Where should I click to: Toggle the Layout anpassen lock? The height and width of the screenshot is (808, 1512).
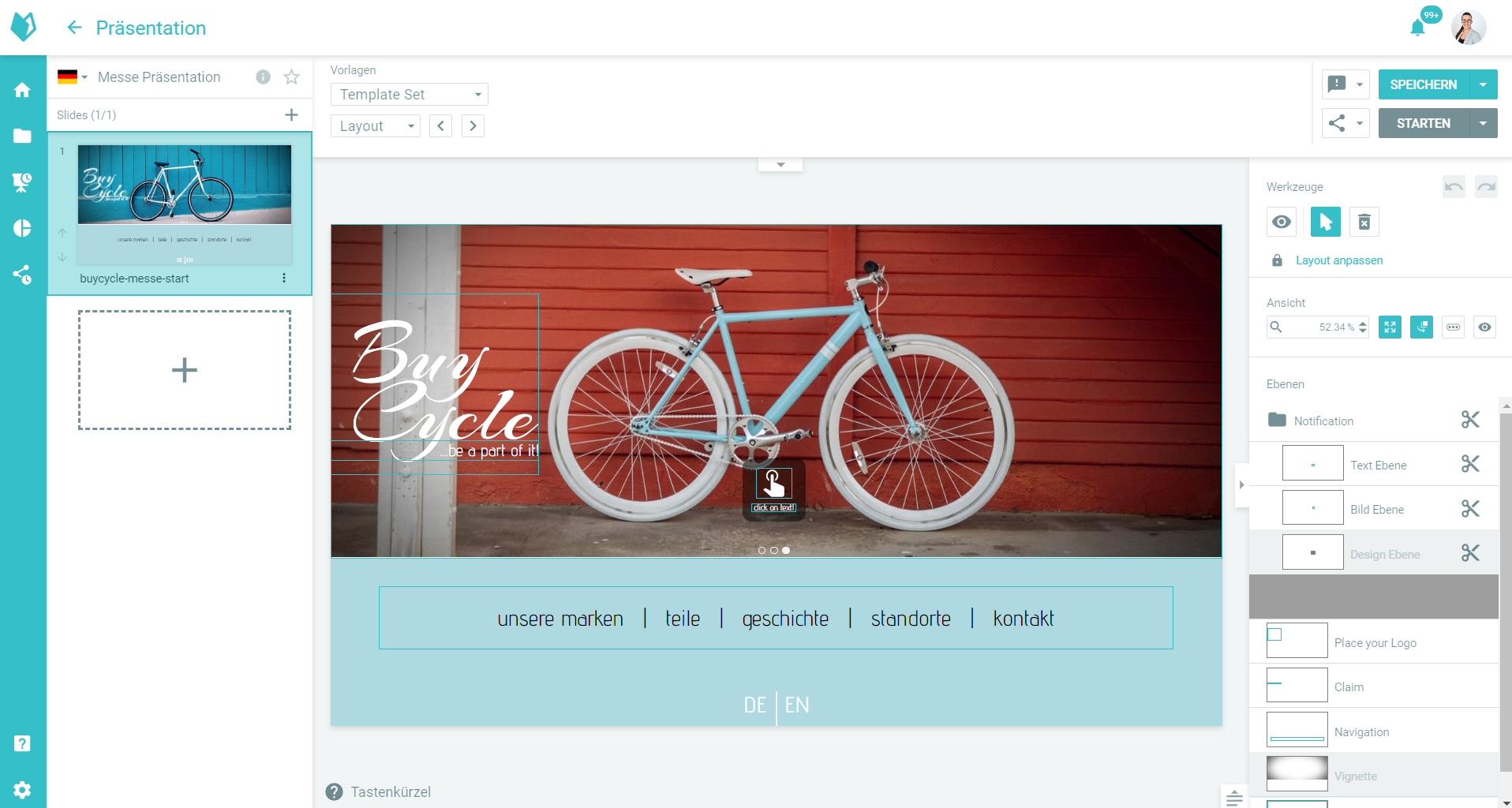1277,260
